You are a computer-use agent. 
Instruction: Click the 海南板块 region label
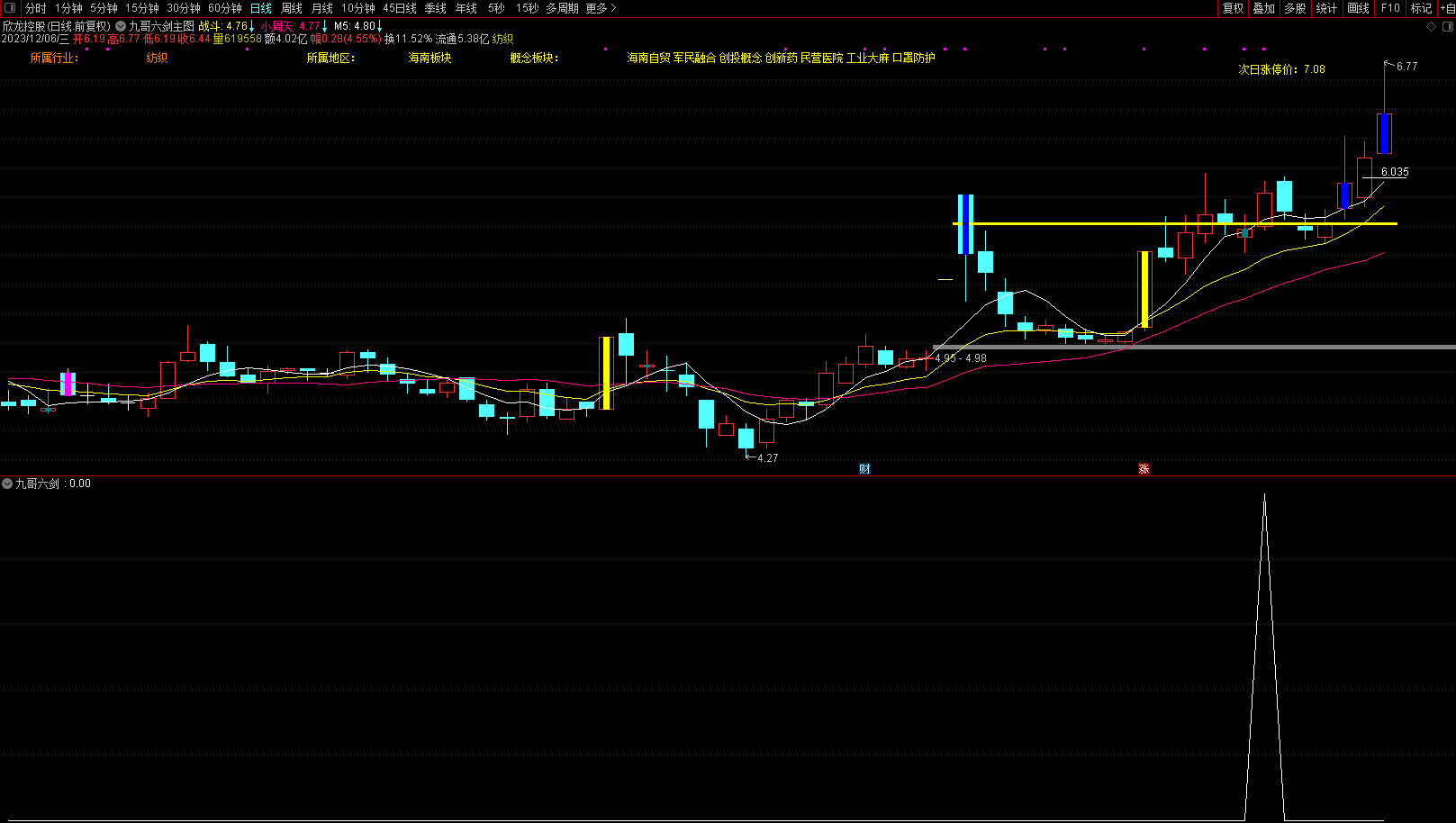pos(430,58)
